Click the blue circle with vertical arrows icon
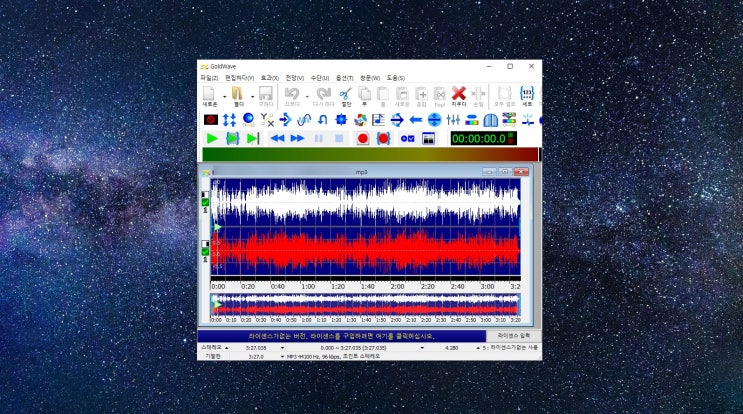This screenshot has width=743, height=414. pos(434,120)
